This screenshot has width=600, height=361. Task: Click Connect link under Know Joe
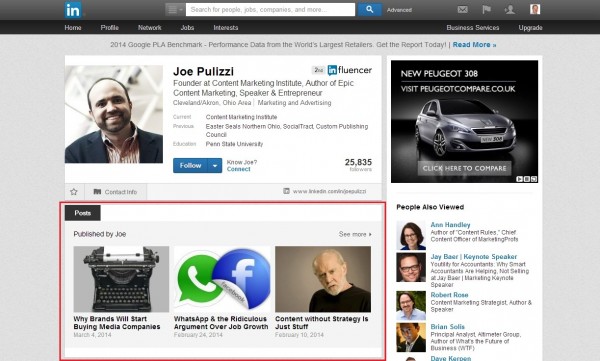pos(238,169)
